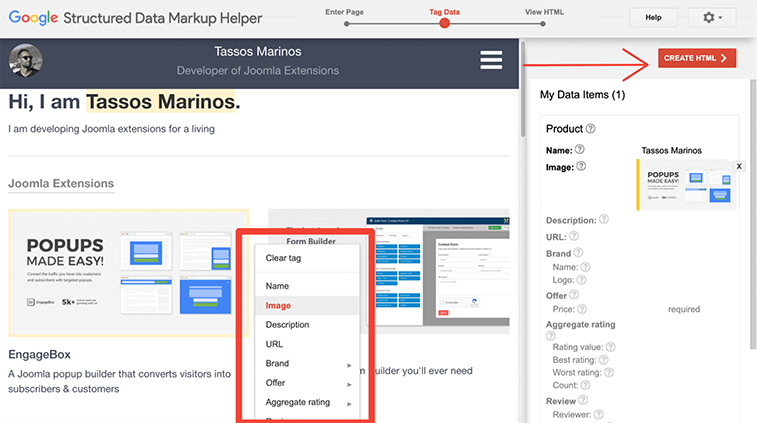Open the settings gear dropdown
The image size is (757, 423).
click(712, 18)
